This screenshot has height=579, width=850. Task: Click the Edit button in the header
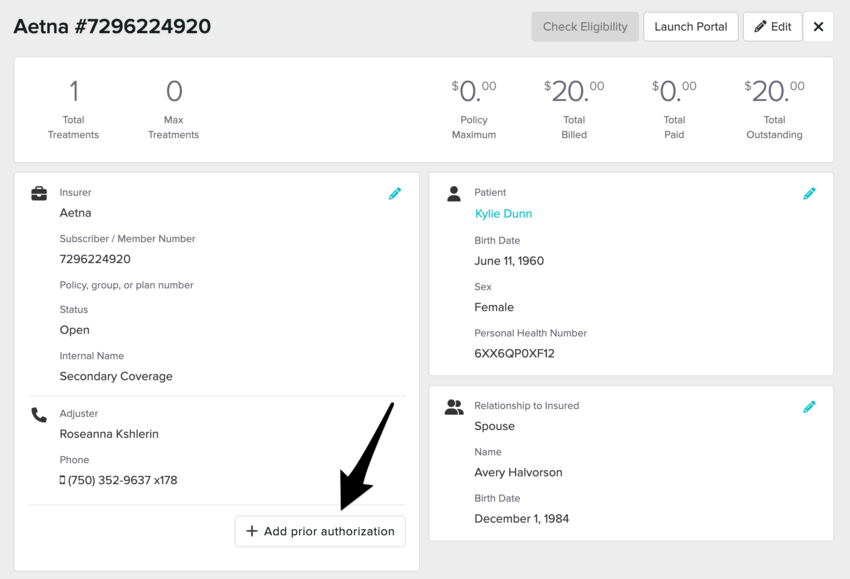tap(772, 27)
